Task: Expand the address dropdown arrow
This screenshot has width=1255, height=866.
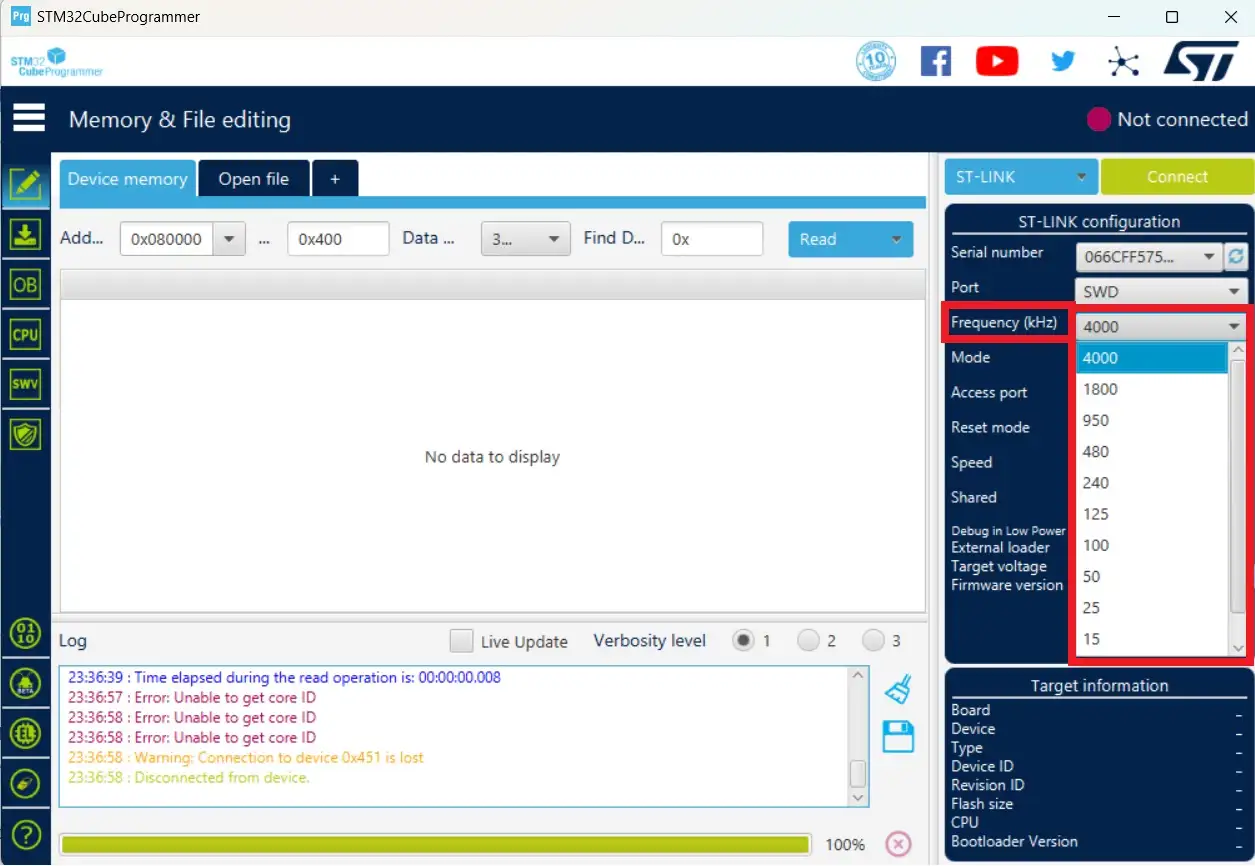Action: [x=230, y=239]
